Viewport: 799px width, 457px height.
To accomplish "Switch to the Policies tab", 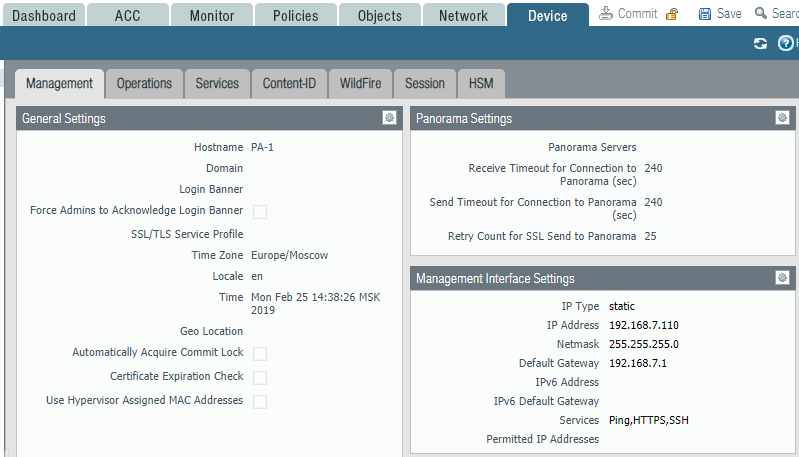I will pyautogui.click(x=295, y=16).
